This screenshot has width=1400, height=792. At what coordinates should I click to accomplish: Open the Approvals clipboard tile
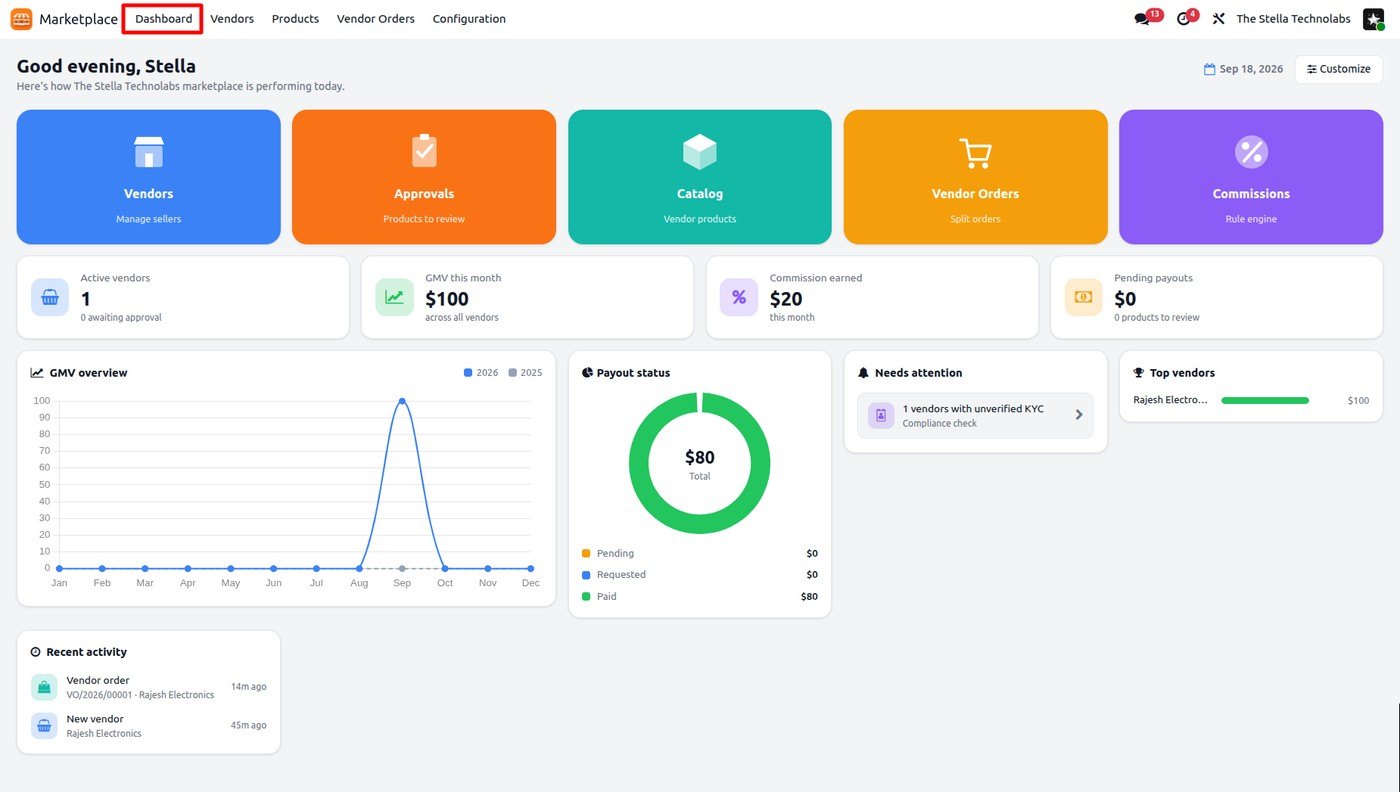click(424, 177)
